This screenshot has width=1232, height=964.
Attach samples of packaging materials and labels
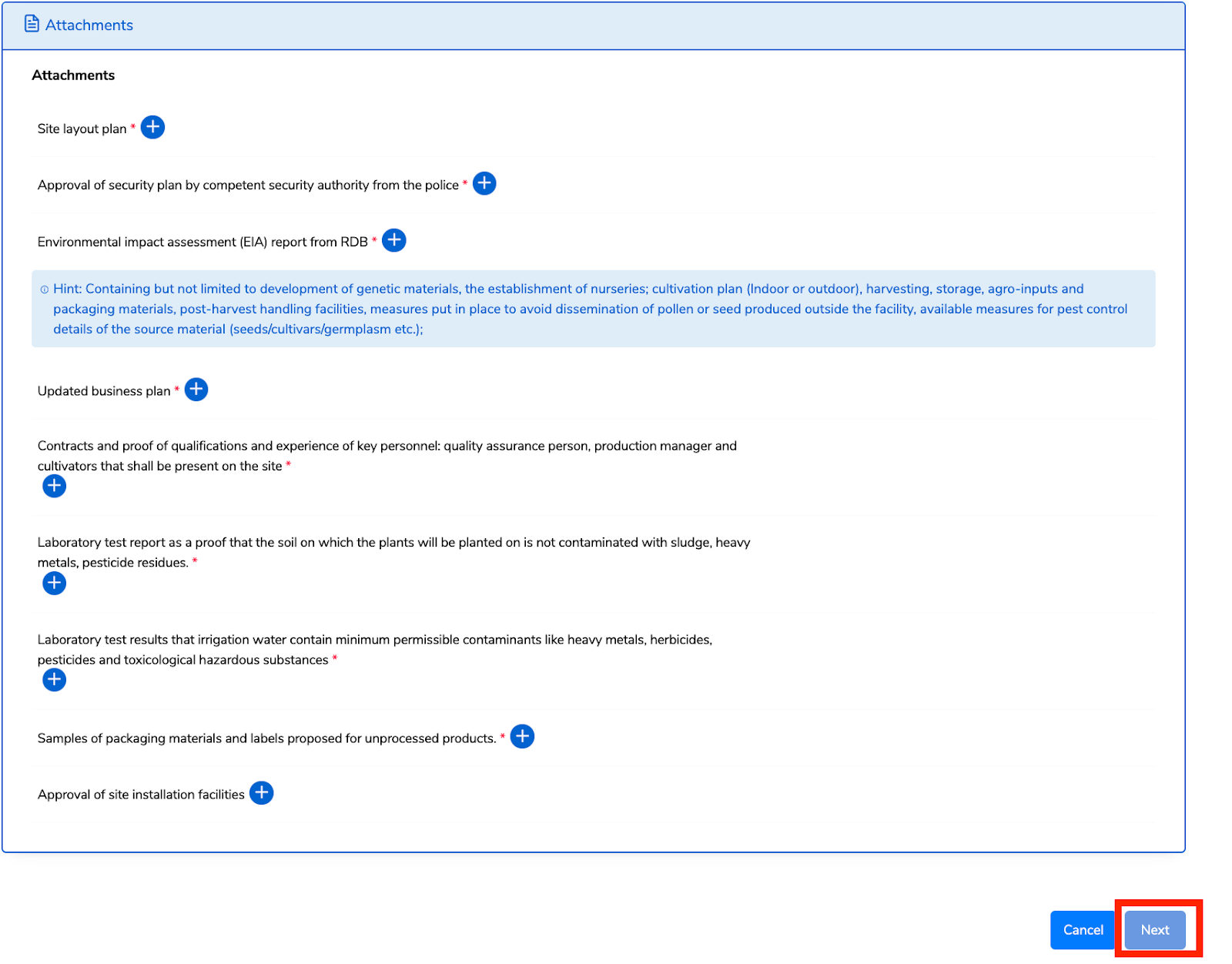tap(522, 737)
